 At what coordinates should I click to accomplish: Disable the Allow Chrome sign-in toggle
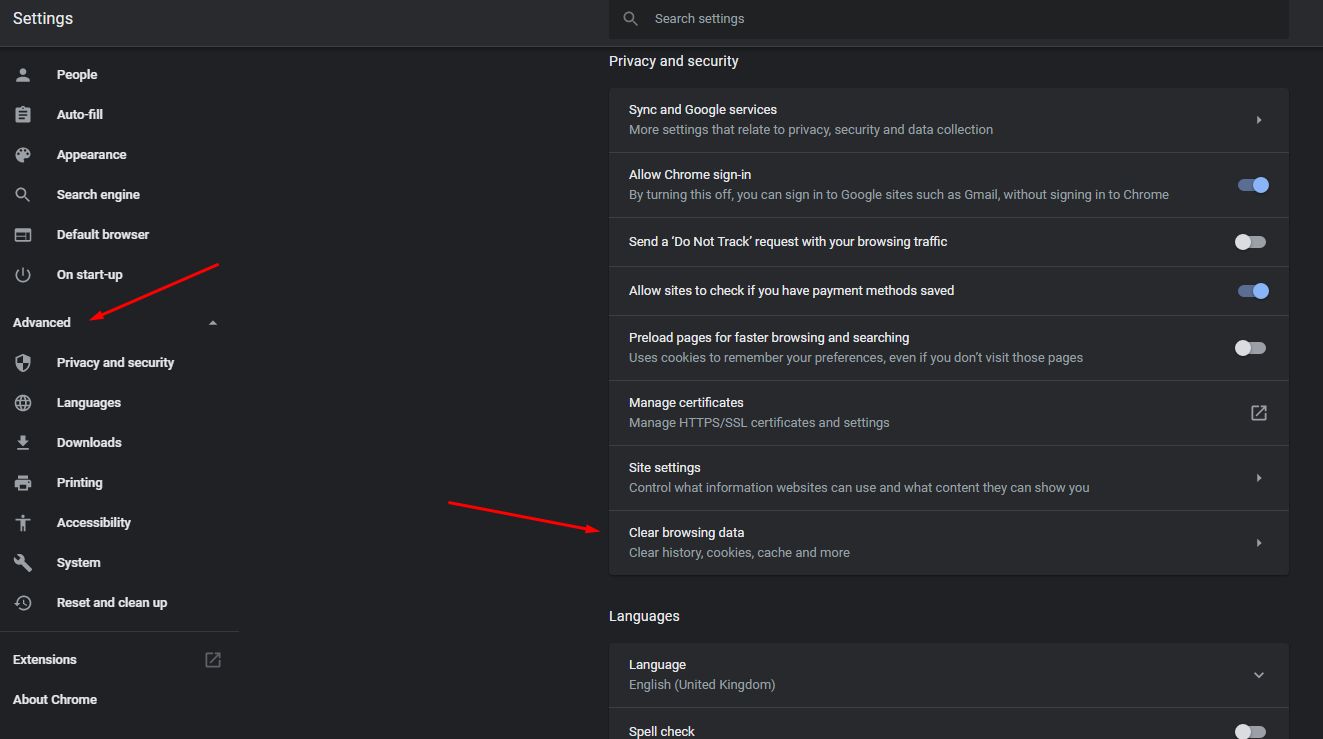pyautogui.click(x=1252, y=185)
